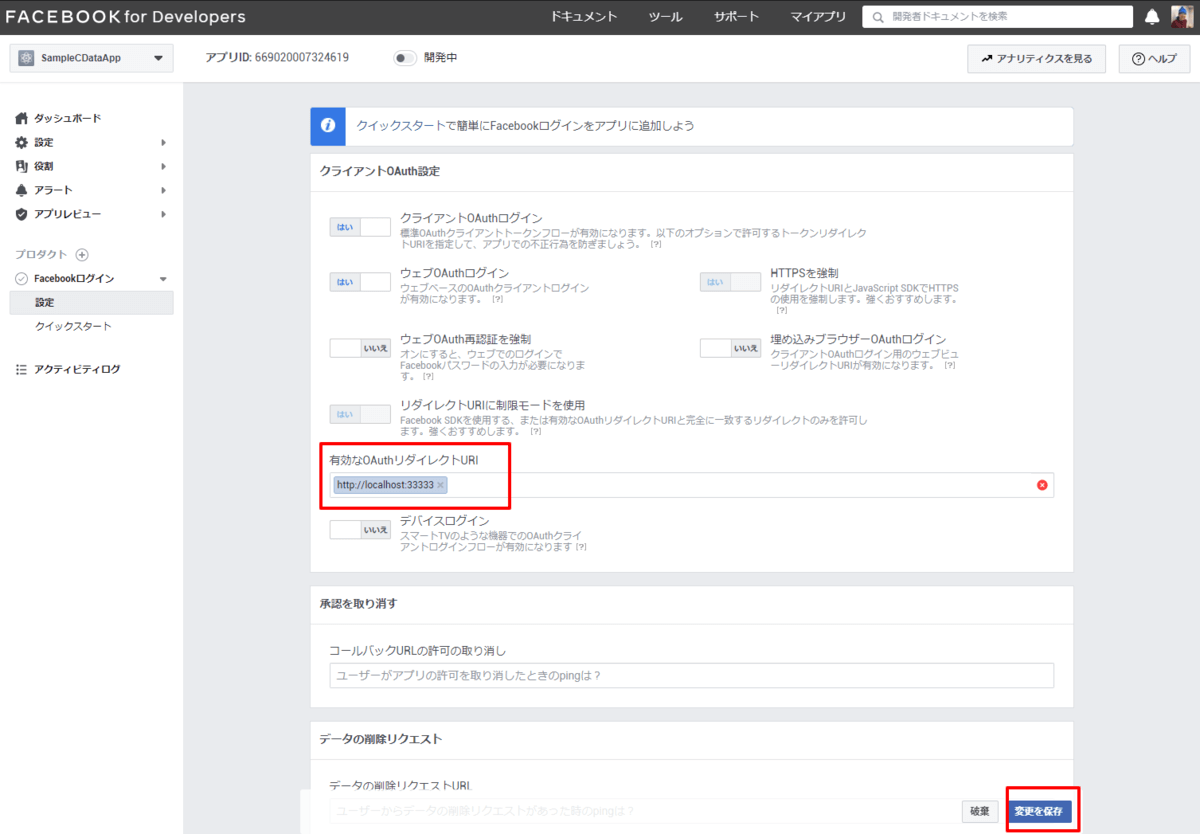The image size is (1200, 834).
Task: Click FACEBOOK for Developers logo
Action: (125, 17)
